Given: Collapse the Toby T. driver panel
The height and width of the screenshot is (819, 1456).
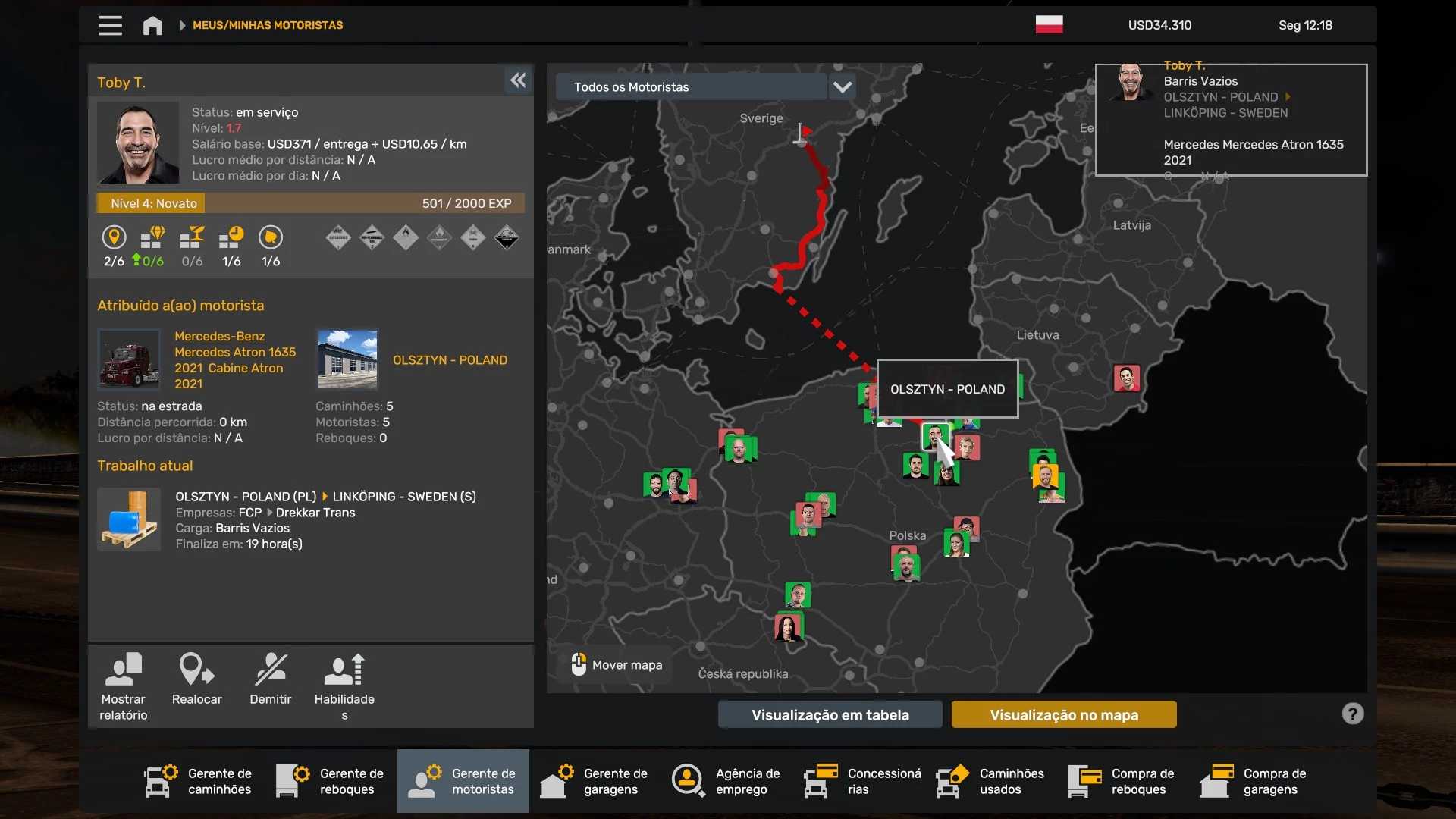Looking at the screenshot, I should pyautogui.click(x=518, y=80).
